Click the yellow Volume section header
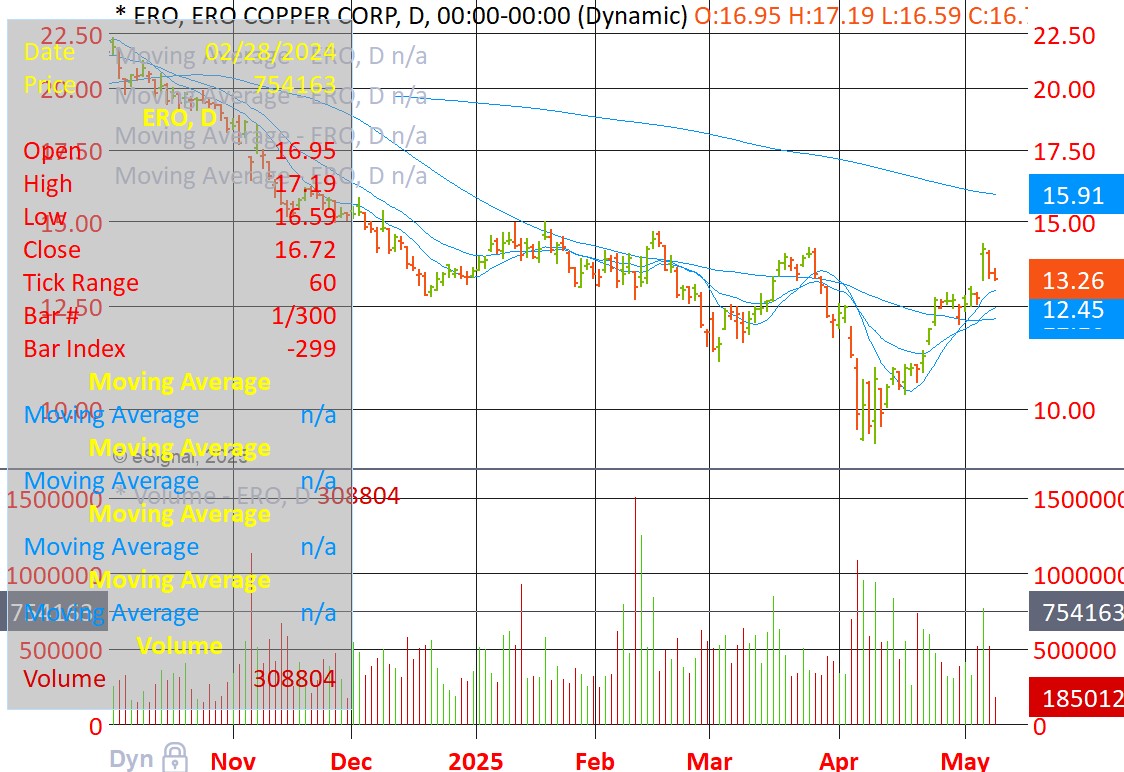The height and width of the screenshot is (772, 1124). [179, 645]
